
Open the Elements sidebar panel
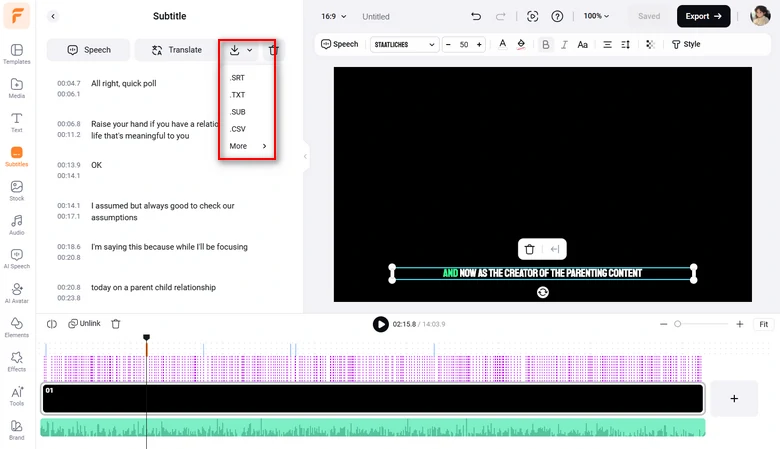pyautogui.click(x=17, y=327)
